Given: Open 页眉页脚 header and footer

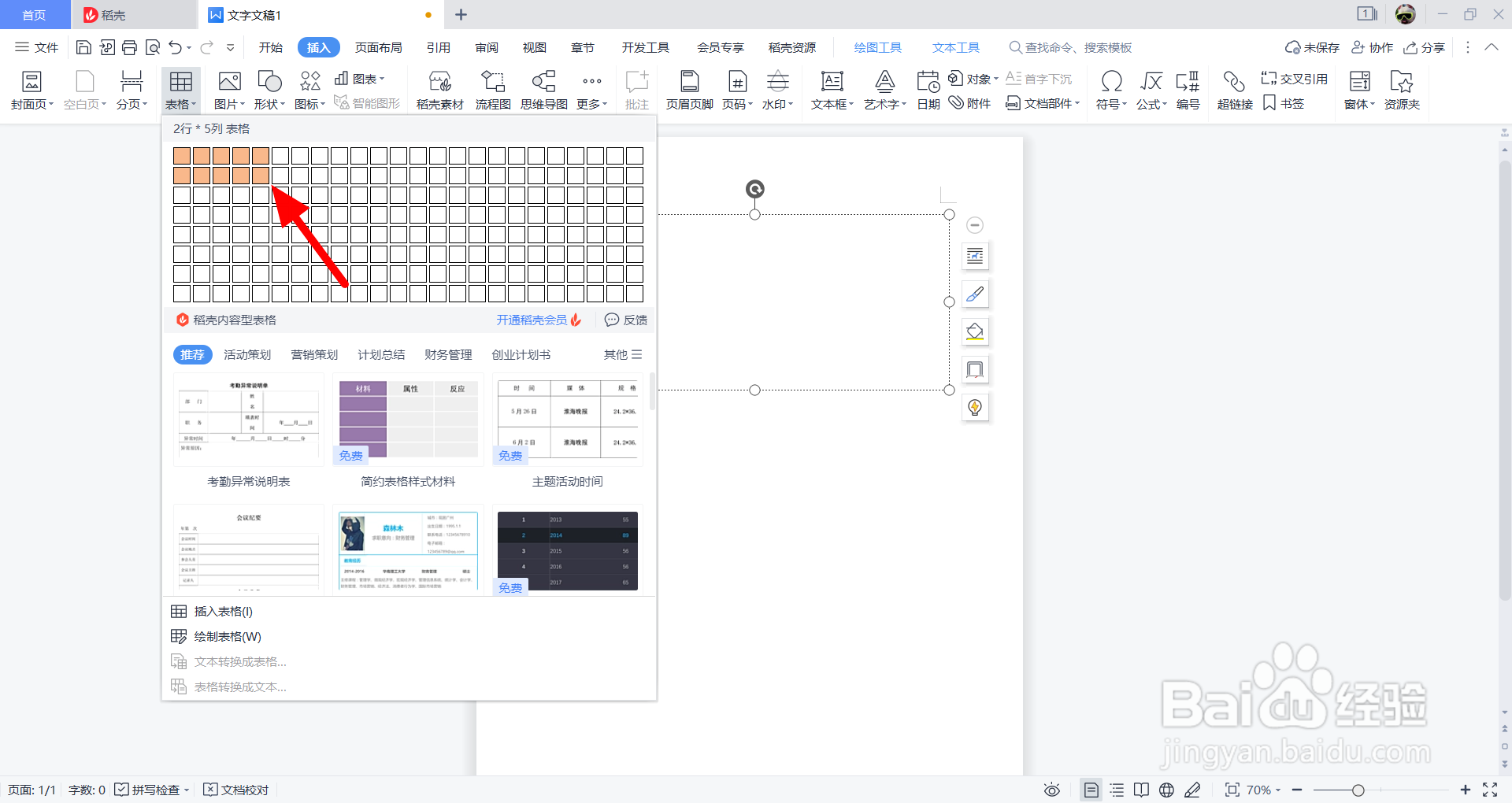Looking at the screenshot, I should pos(689,90).
